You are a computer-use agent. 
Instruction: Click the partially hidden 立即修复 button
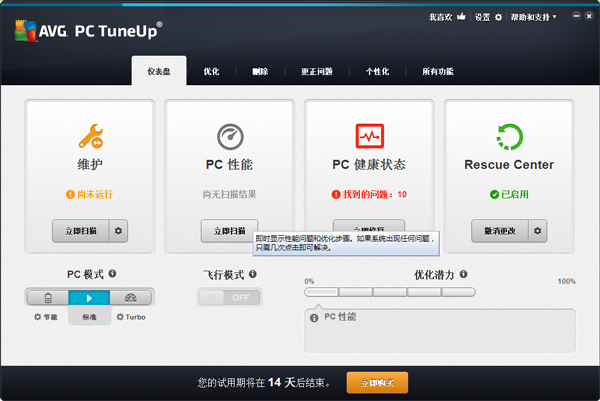click(369, 226)
